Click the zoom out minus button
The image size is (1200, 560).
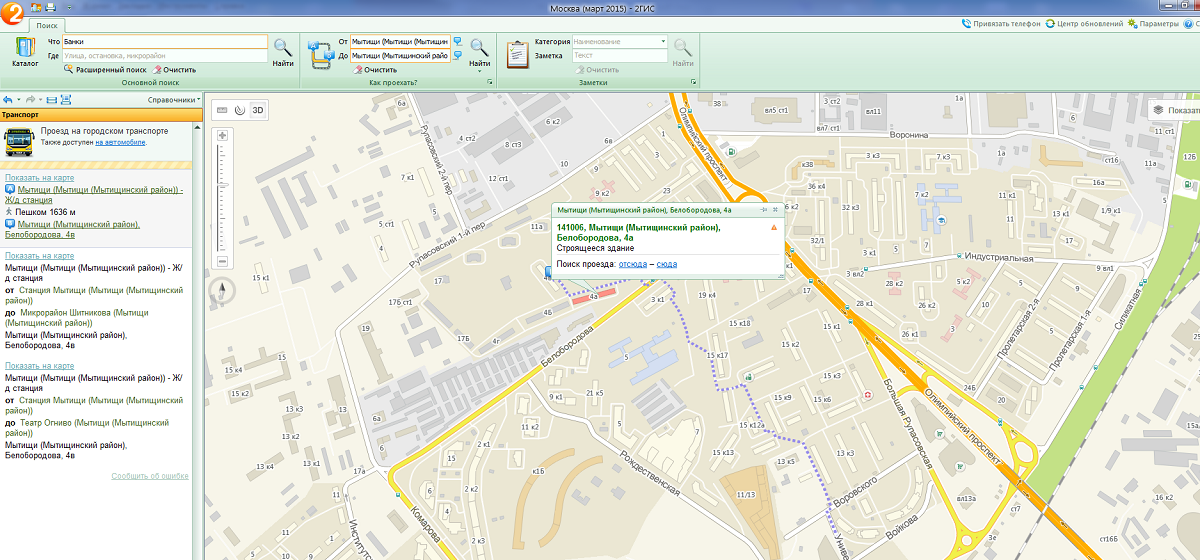[222, 261]
